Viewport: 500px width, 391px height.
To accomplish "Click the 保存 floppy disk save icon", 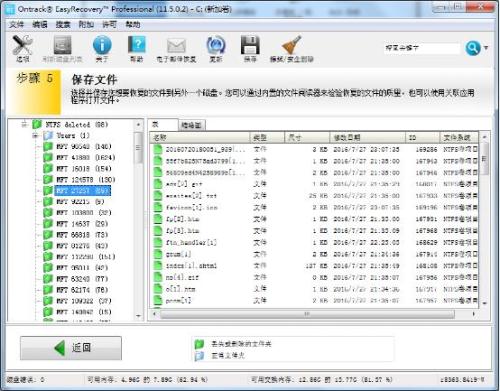I will pos(250,45).
